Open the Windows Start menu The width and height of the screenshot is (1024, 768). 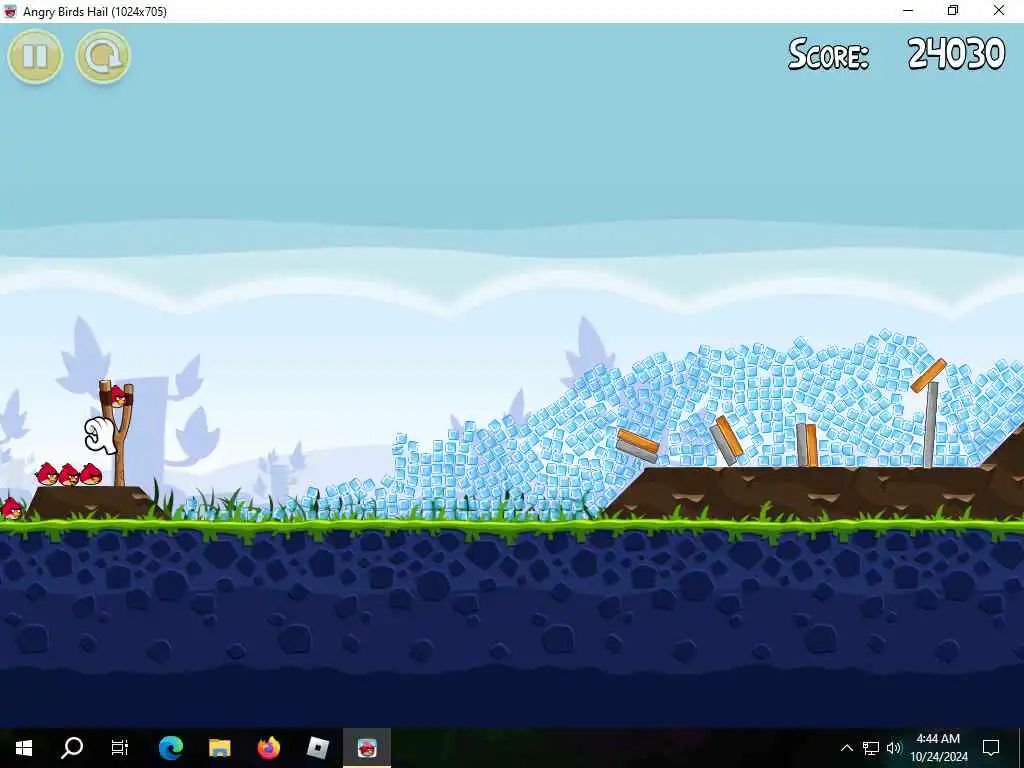24,747
